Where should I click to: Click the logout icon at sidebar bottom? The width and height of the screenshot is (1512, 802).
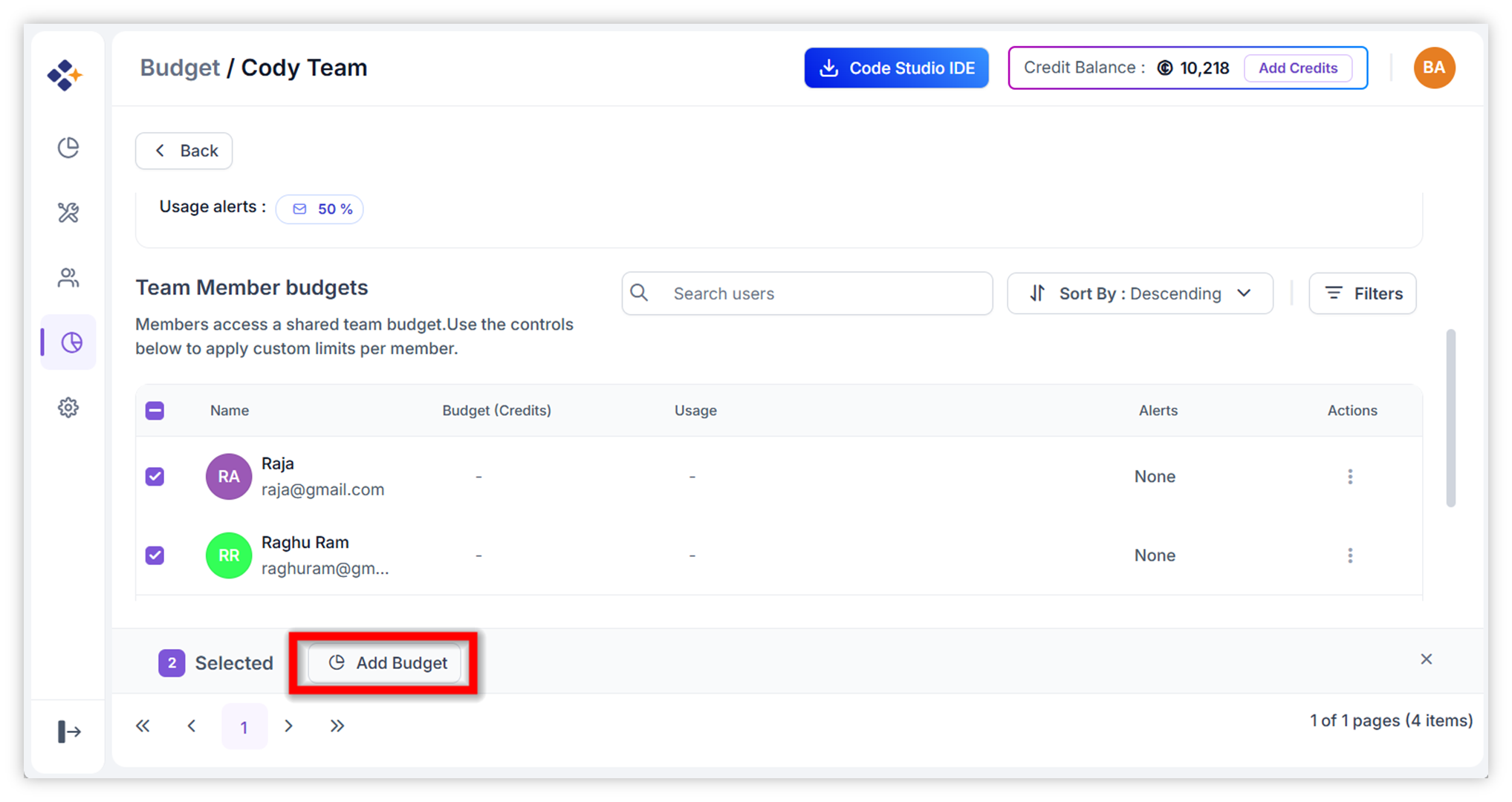click(69, 731)
